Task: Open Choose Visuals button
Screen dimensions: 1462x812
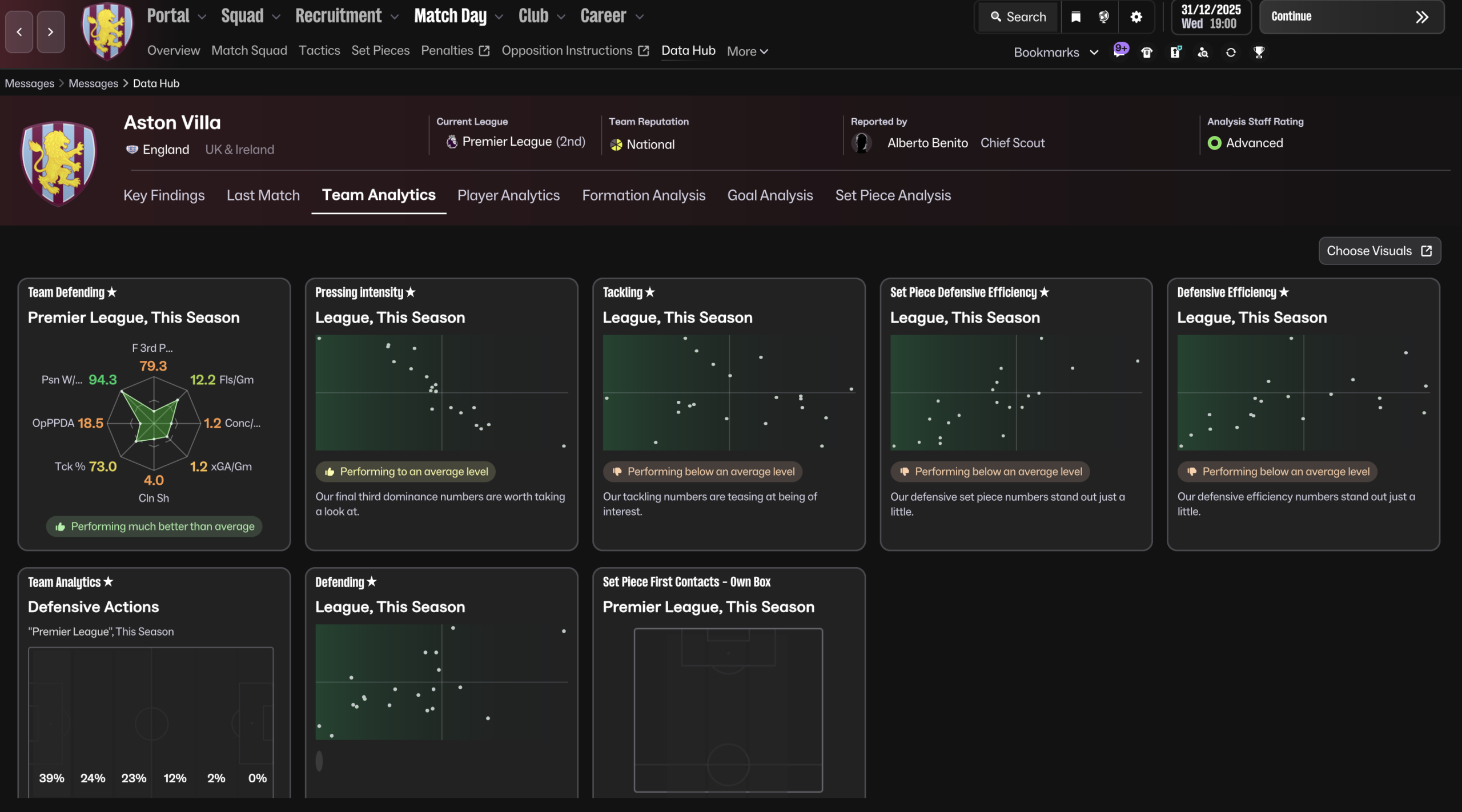Action: 1379,251
